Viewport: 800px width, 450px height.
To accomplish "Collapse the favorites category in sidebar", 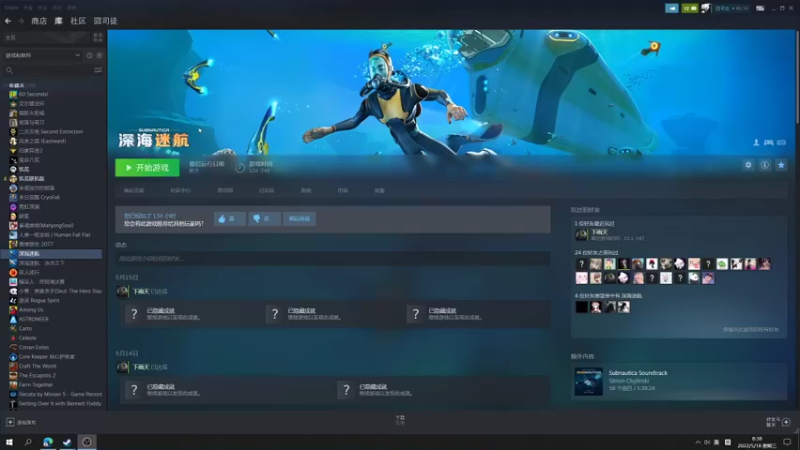I will pyautogui.click(x=6, y=85).
